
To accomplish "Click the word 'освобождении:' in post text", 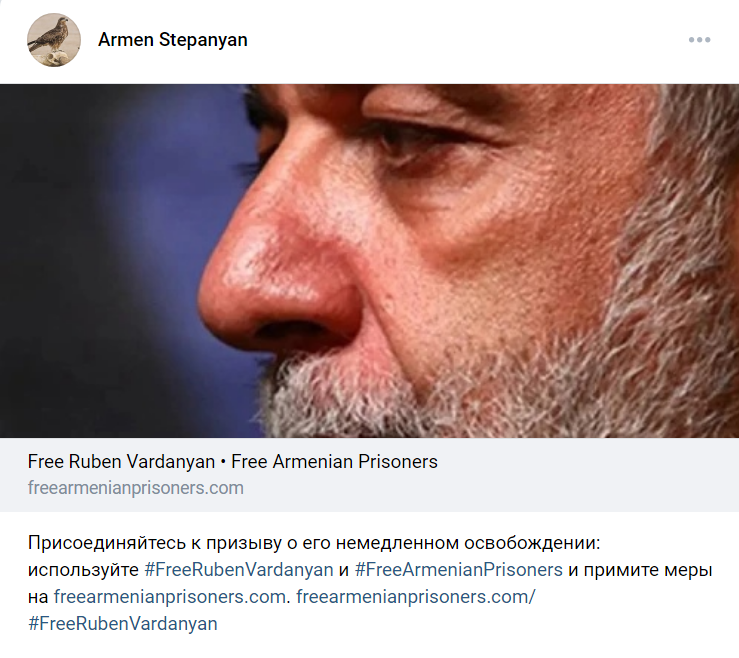I will [532, 543].
